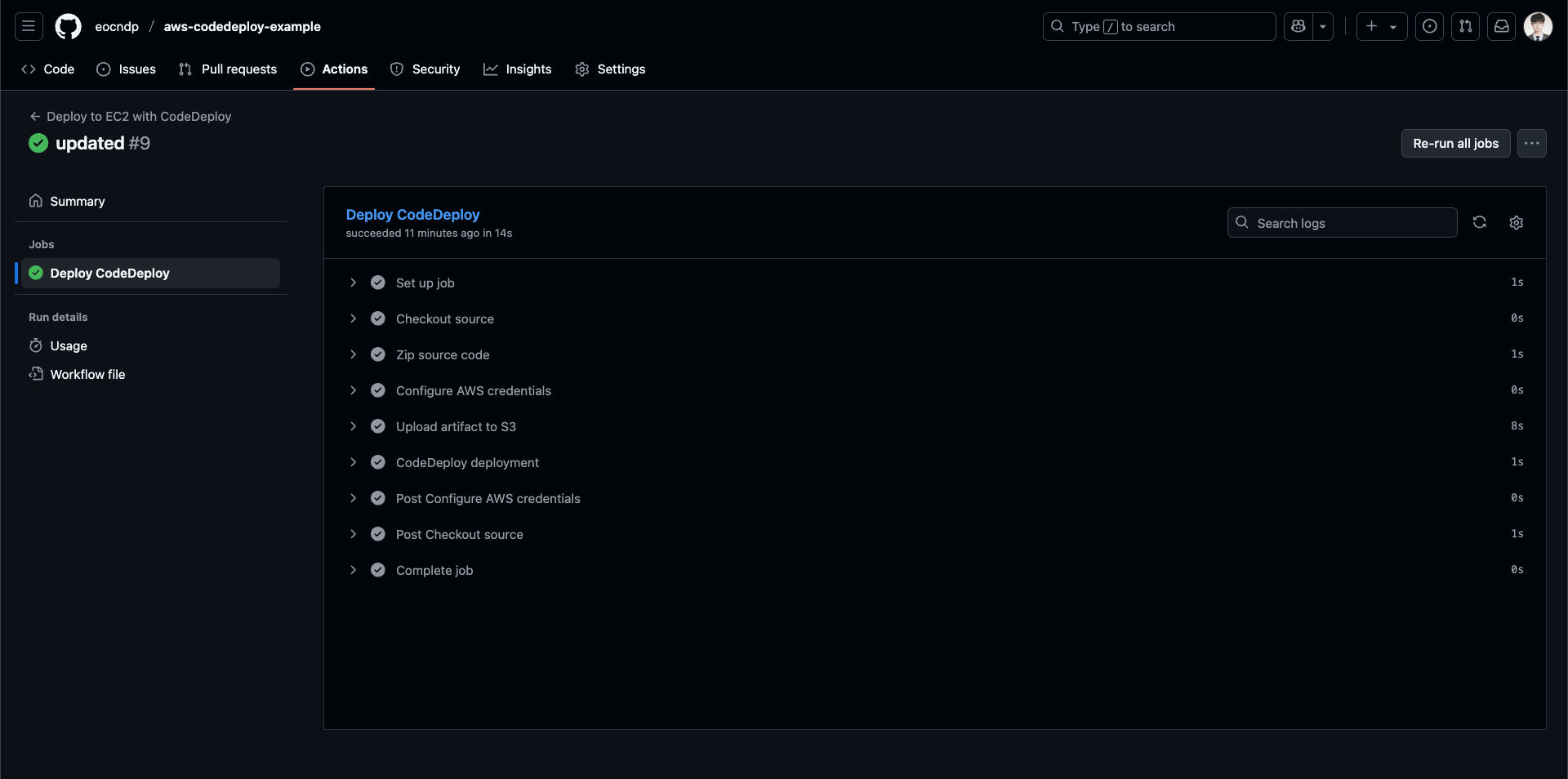This screenshot has height=779, width=1568.
Task: Go back to Deploy to EC2 with CodeDeploy workflow
Action: (x=131, y=117)
